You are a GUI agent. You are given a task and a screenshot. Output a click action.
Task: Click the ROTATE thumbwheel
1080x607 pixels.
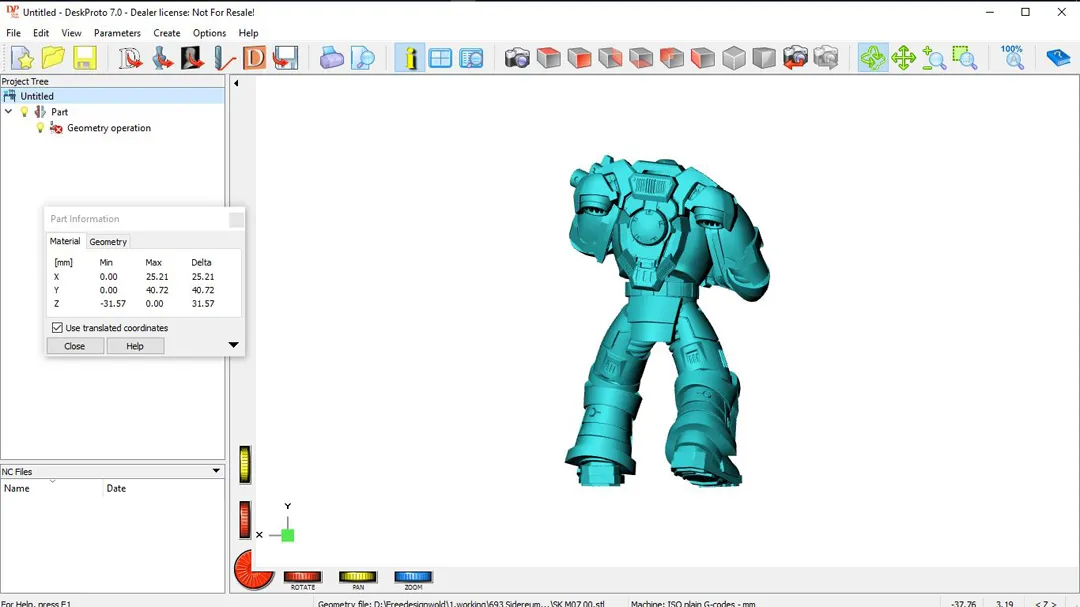302,577
